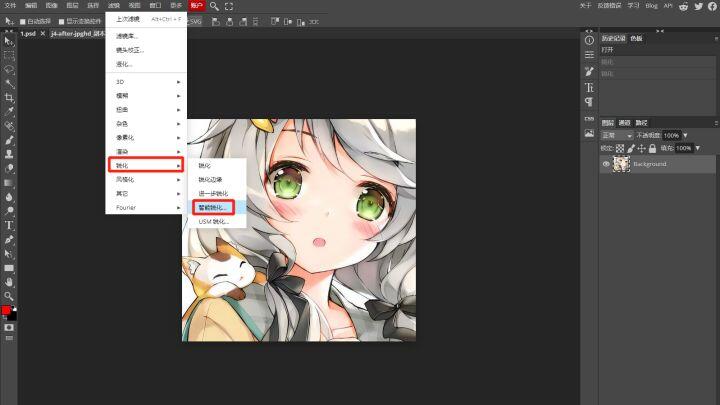Select the Clone Stamp tool

[x=9, y=154]
